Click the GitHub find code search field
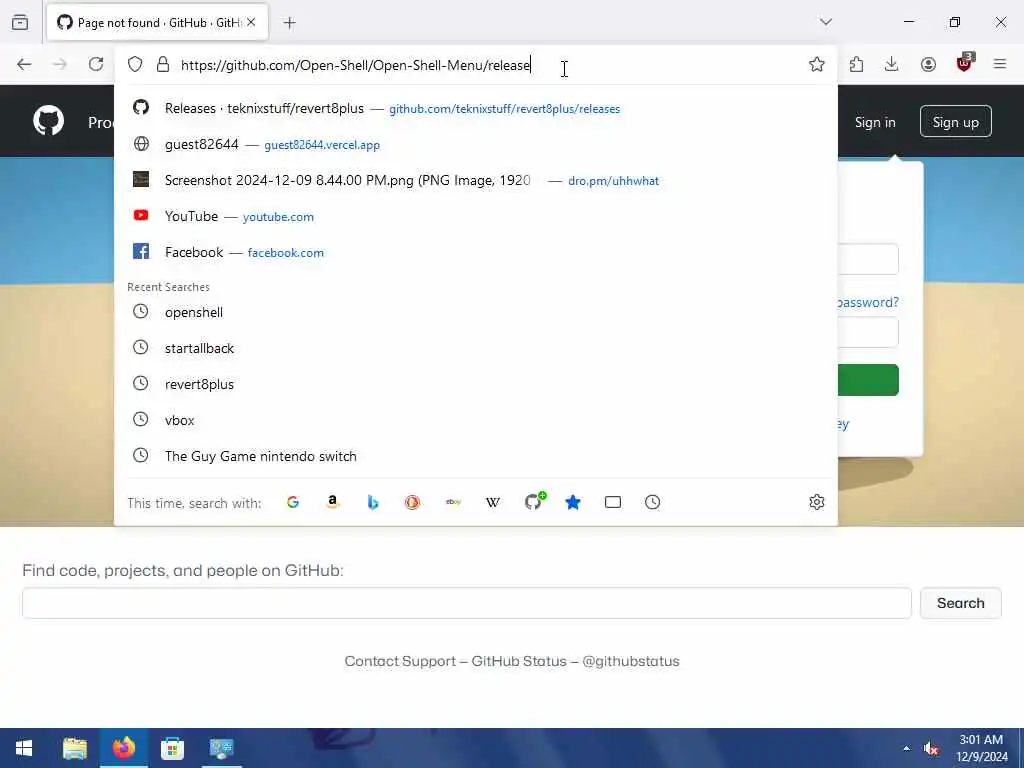1024x768 pixels. [x=466, y=603]
